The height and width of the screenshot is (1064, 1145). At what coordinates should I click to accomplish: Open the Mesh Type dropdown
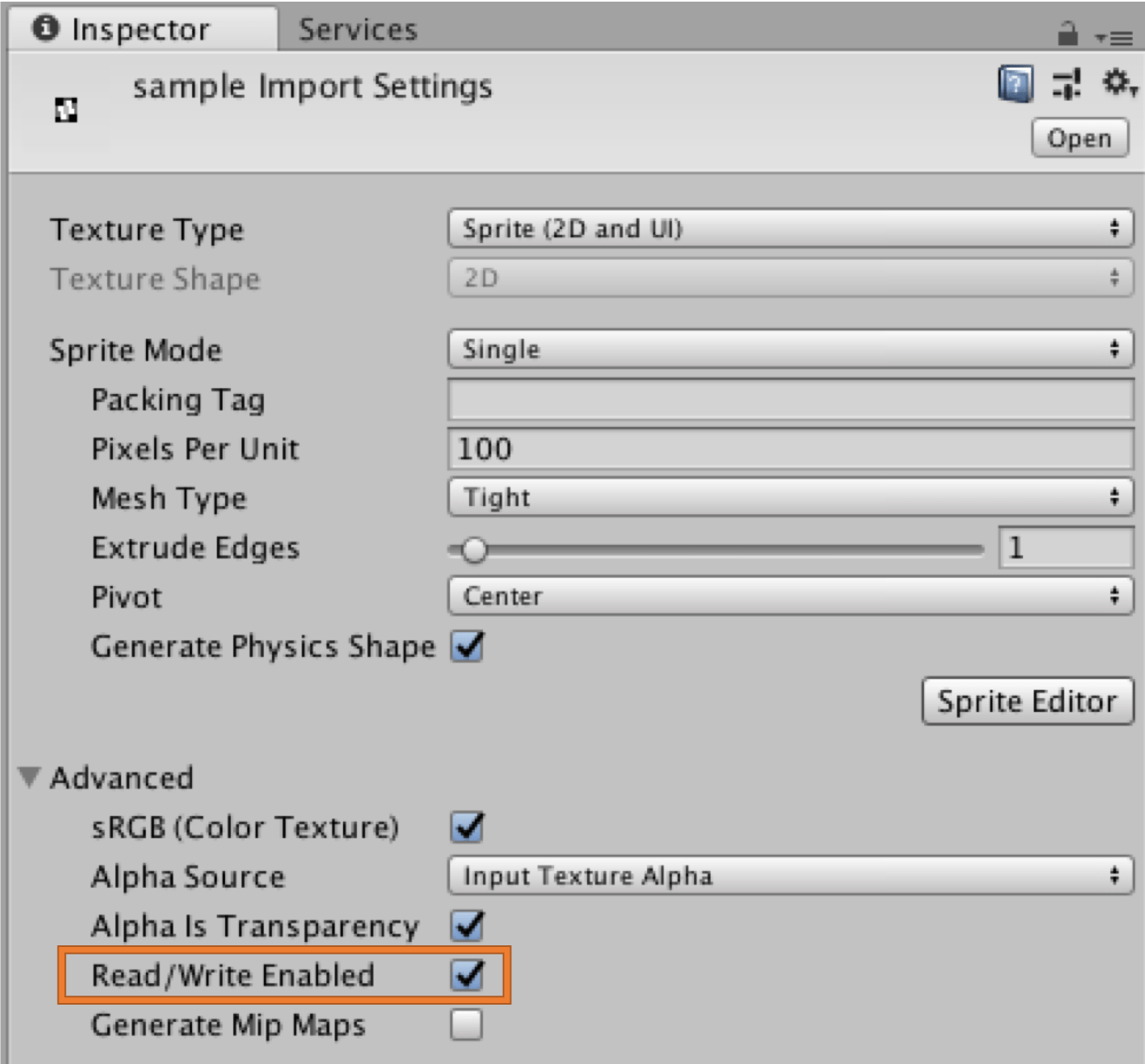[790, 498]
